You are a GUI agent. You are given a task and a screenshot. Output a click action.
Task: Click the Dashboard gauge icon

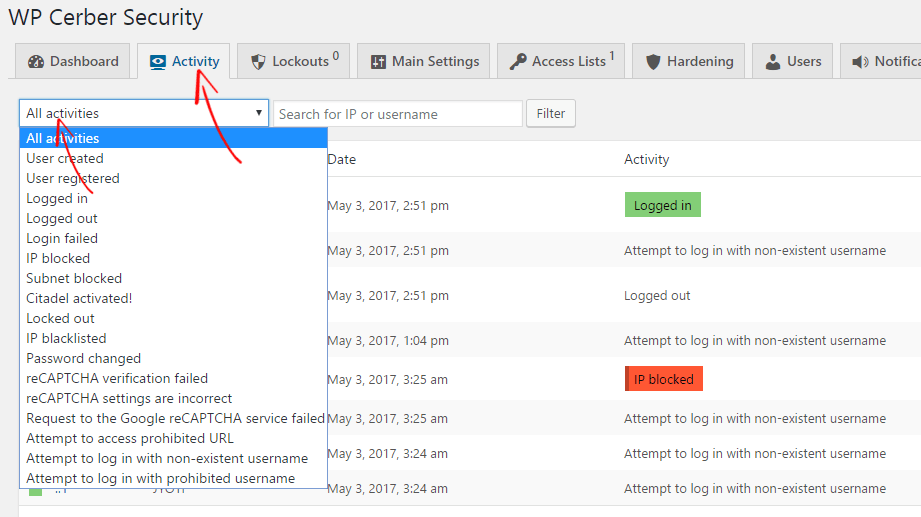(x=36, y=62)
